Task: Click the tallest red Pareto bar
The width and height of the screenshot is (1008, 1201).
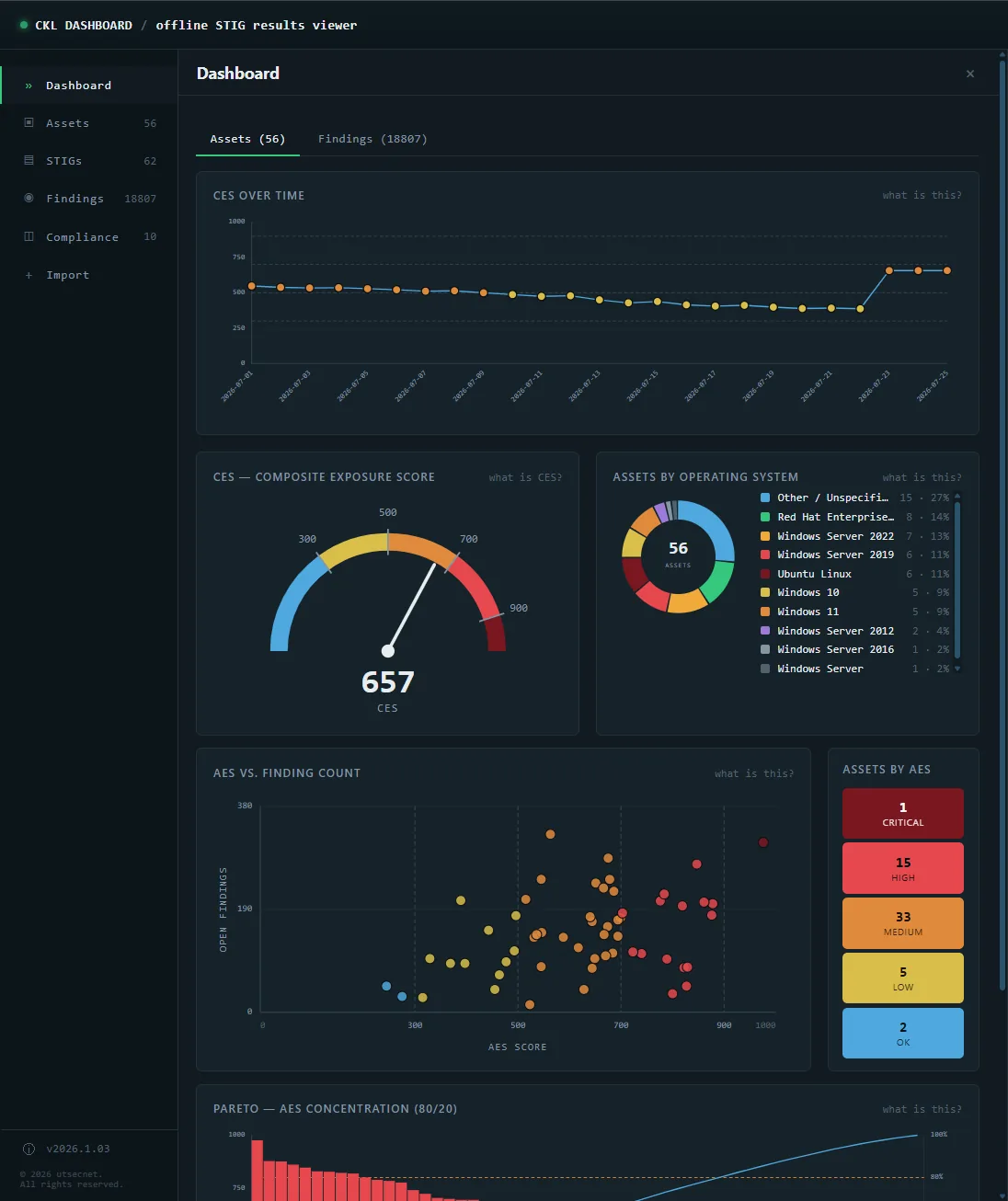Action: 258,1171
